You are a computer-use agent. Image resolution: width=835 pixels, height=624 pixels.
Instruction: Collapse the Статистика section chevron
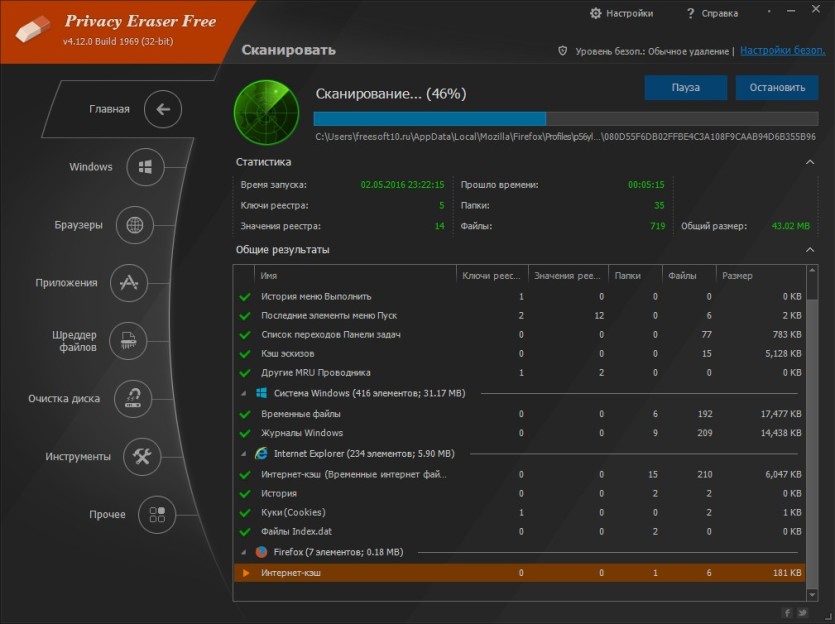pos(810,162)
